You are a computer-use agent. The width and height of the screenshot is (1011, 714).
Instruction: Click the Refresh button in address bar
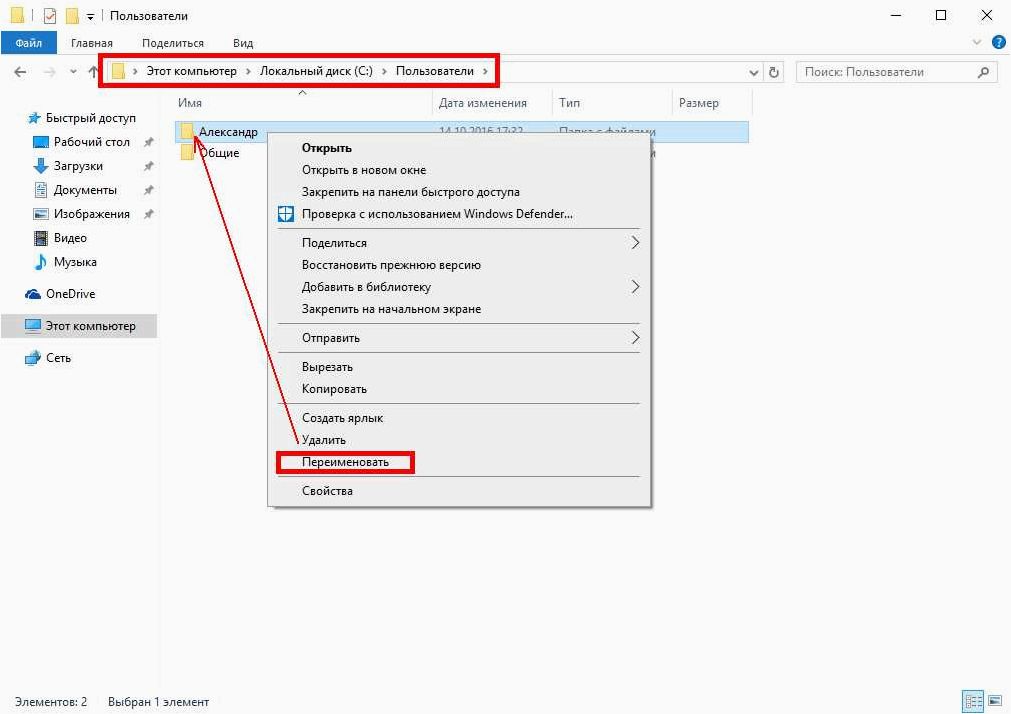coord(774,72)
